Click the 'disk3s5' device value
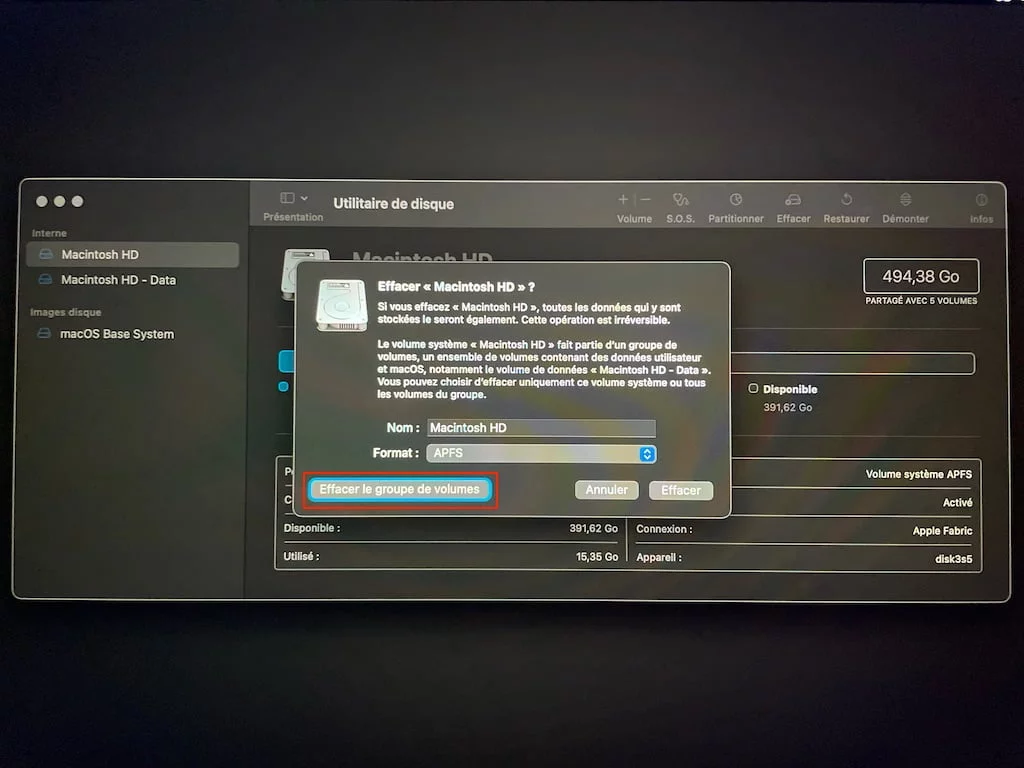This screenshot has width=1024, height=768. (953, 558)
